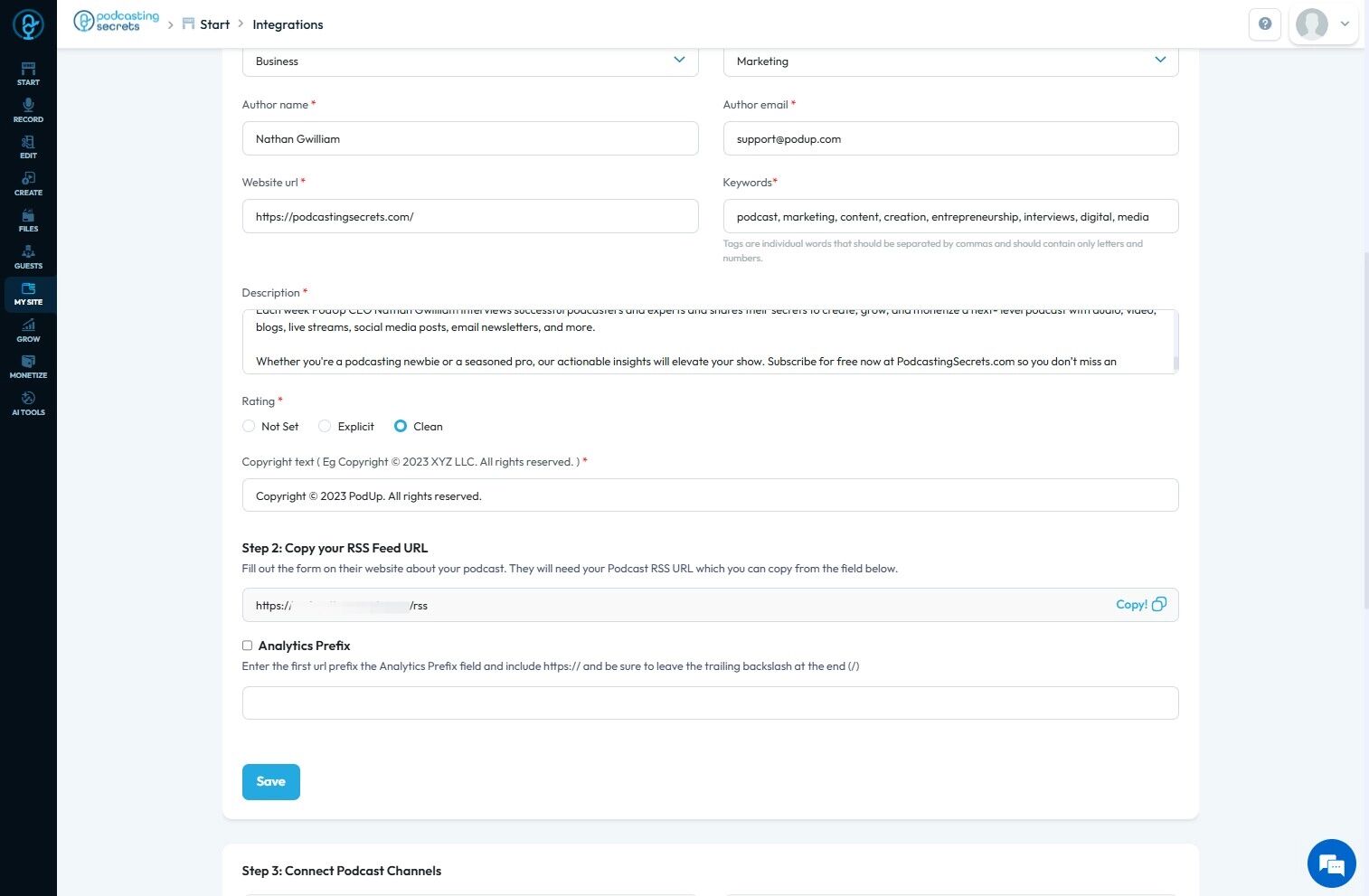Open the Grow analytics icon
The image size is (1369, 896).
click(x=28, y=330)
